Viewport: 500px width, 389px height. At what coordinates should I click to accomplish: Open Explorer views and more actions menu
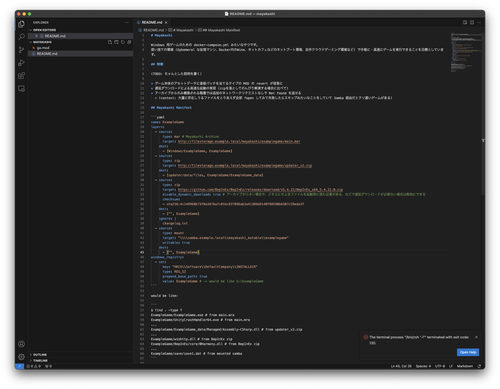pos(127,22)
